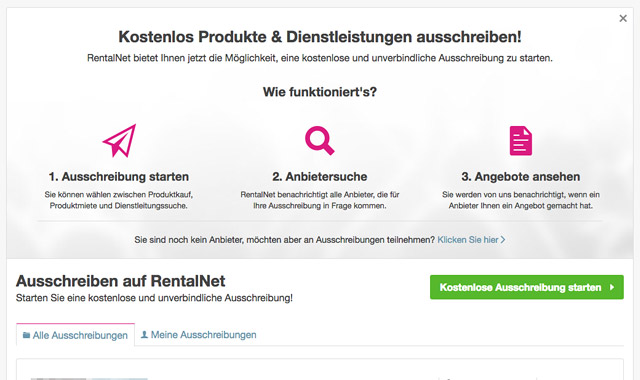Image resolution: width=640 pixels, height=380 pixels.
Task: Click the Kostenlos Produkte & Dienstleistungen ausschreiben title
Action: (x=320, y=37)
